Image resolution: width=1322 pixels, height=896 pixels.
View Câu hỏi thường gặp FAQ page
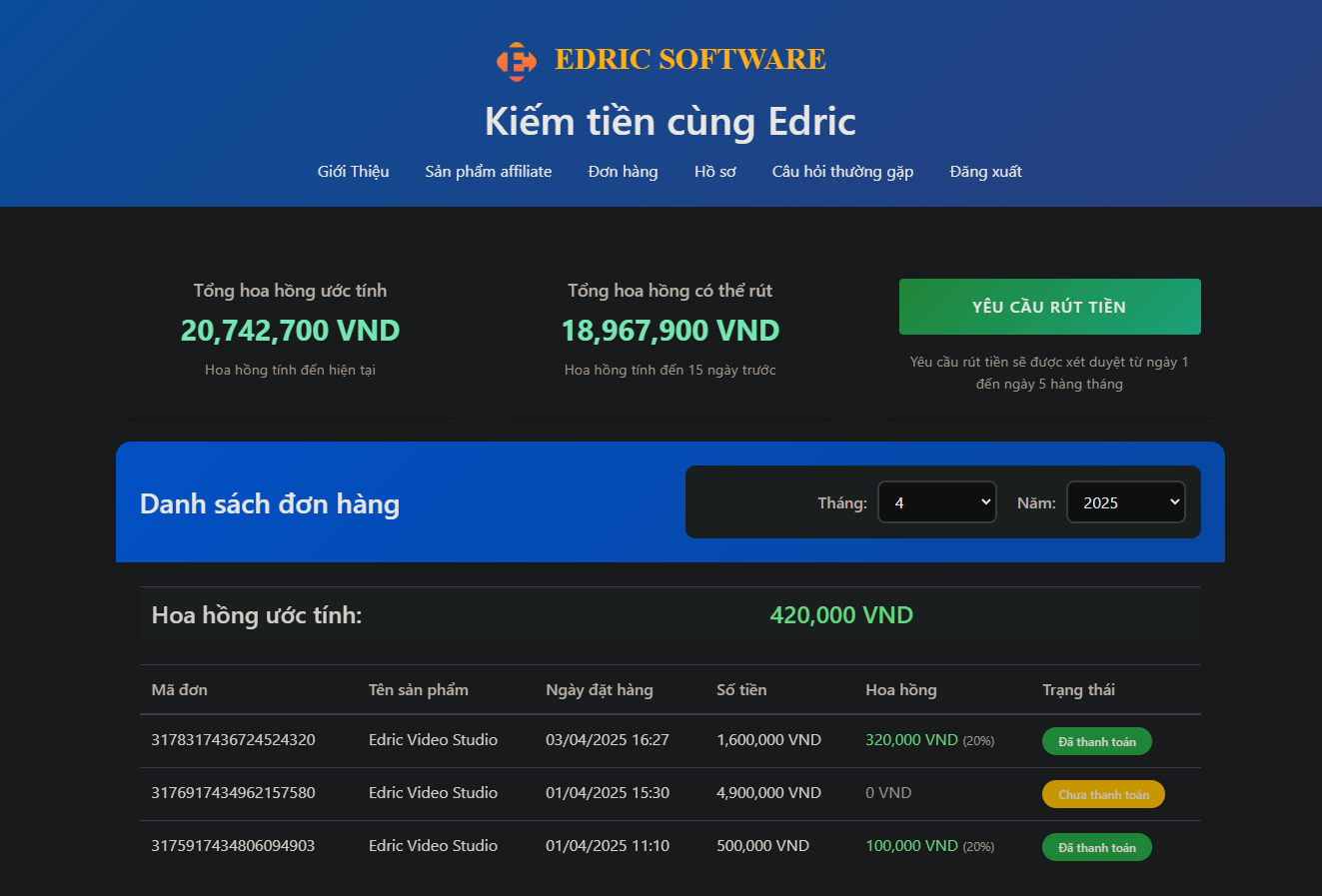click(841, 171)
